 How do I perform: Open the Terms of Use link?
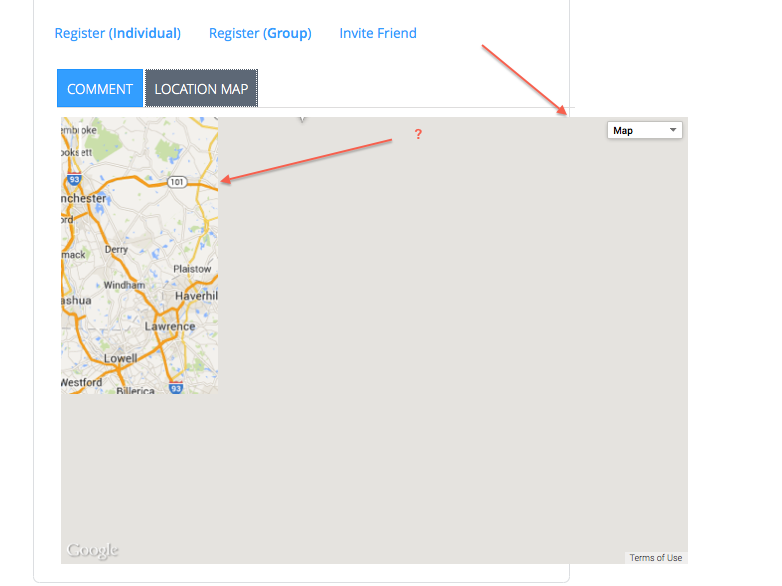[656, 558]
